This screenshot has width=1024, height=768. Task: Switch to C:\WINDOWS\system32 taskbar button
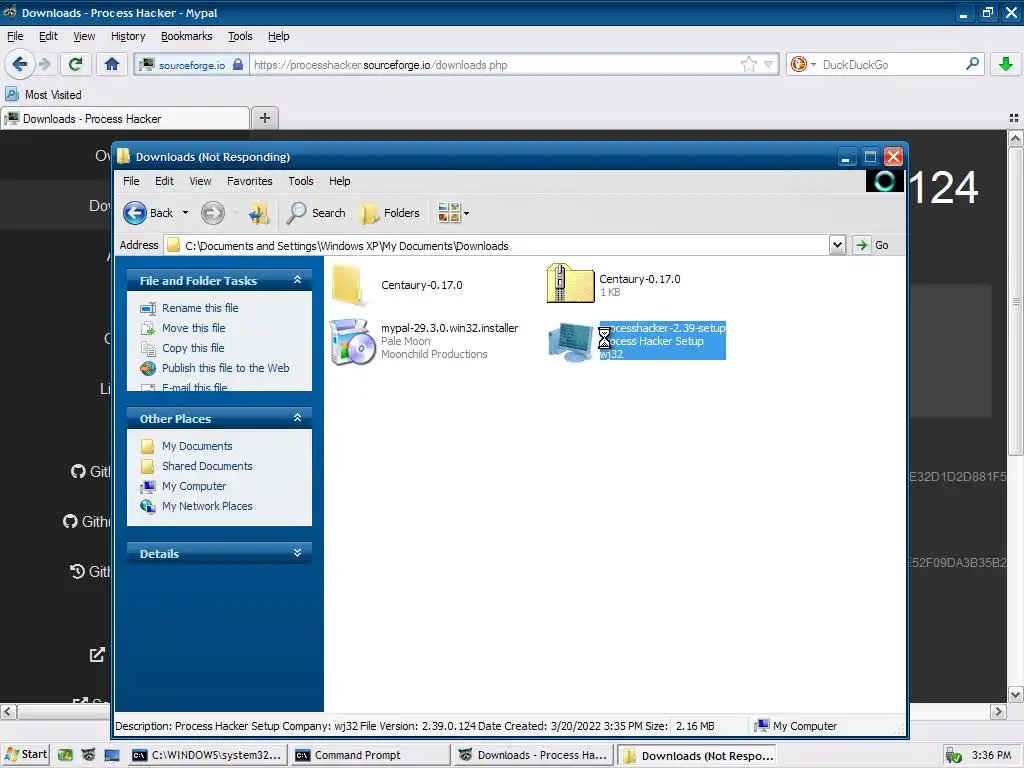(x=207, y=755)
